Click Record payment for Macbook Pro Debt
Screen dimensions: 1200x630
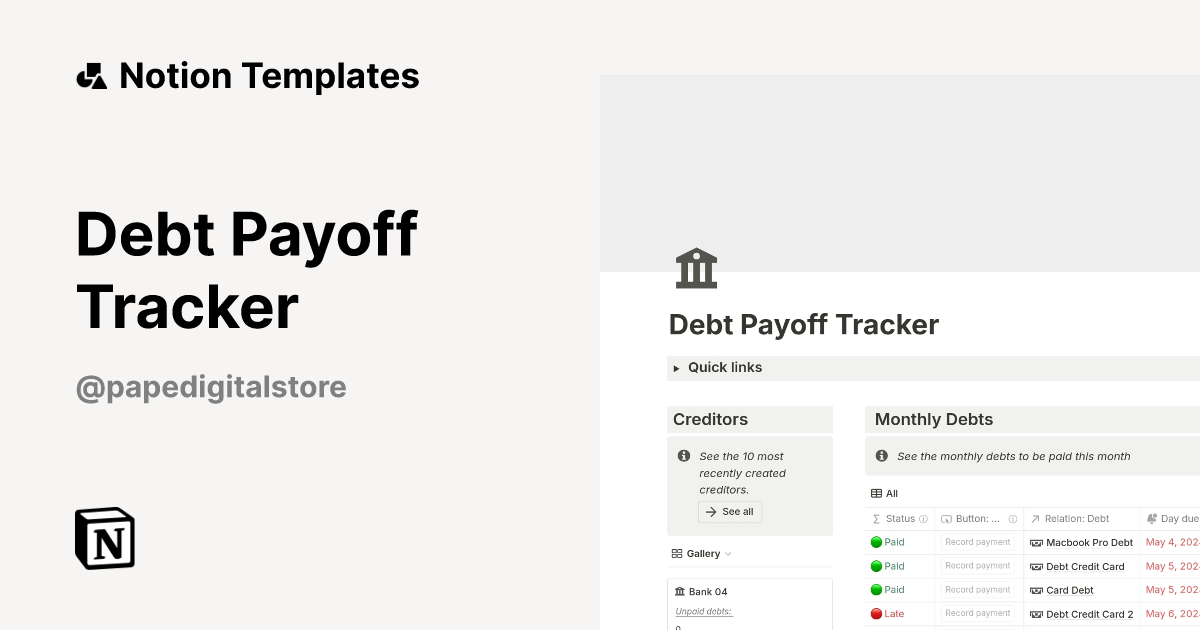click(x=977, y=542)
